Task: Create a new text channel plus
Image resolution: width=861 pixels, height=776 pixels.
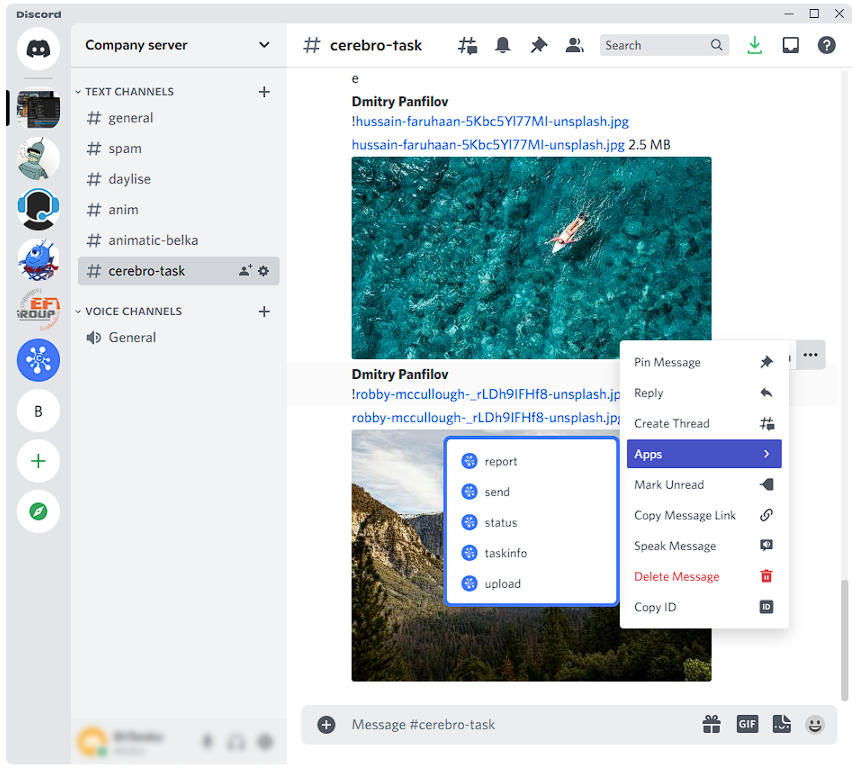Action: tap(264, 92)
